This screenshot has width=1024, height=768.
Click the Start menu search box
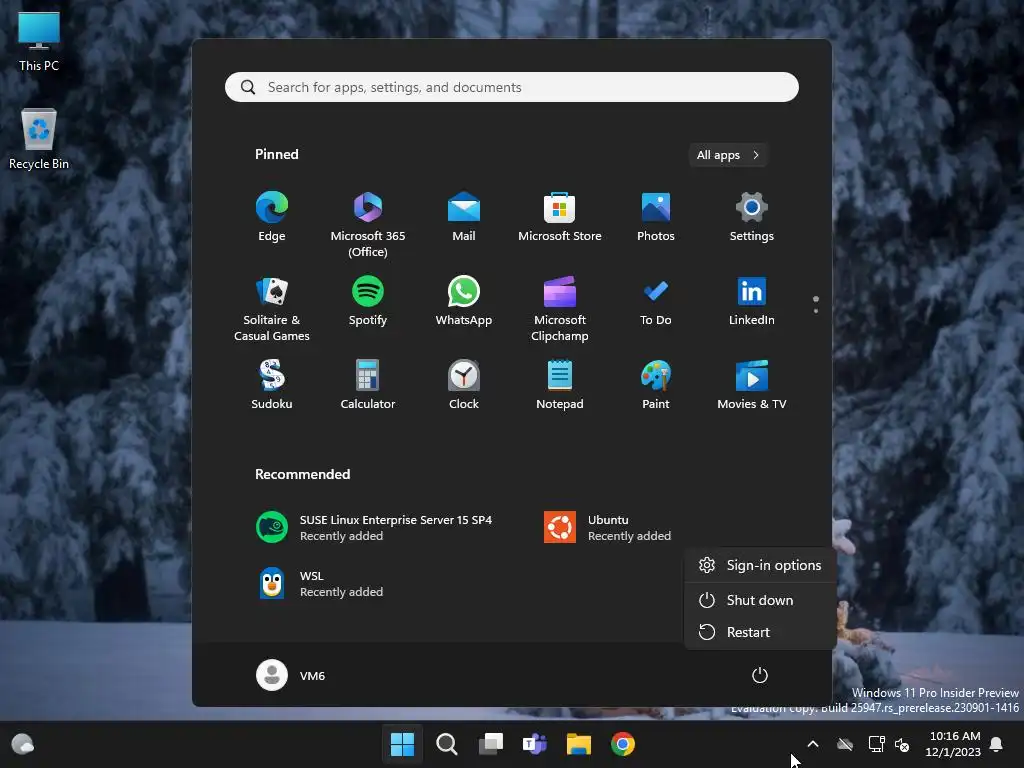(511, 87)
